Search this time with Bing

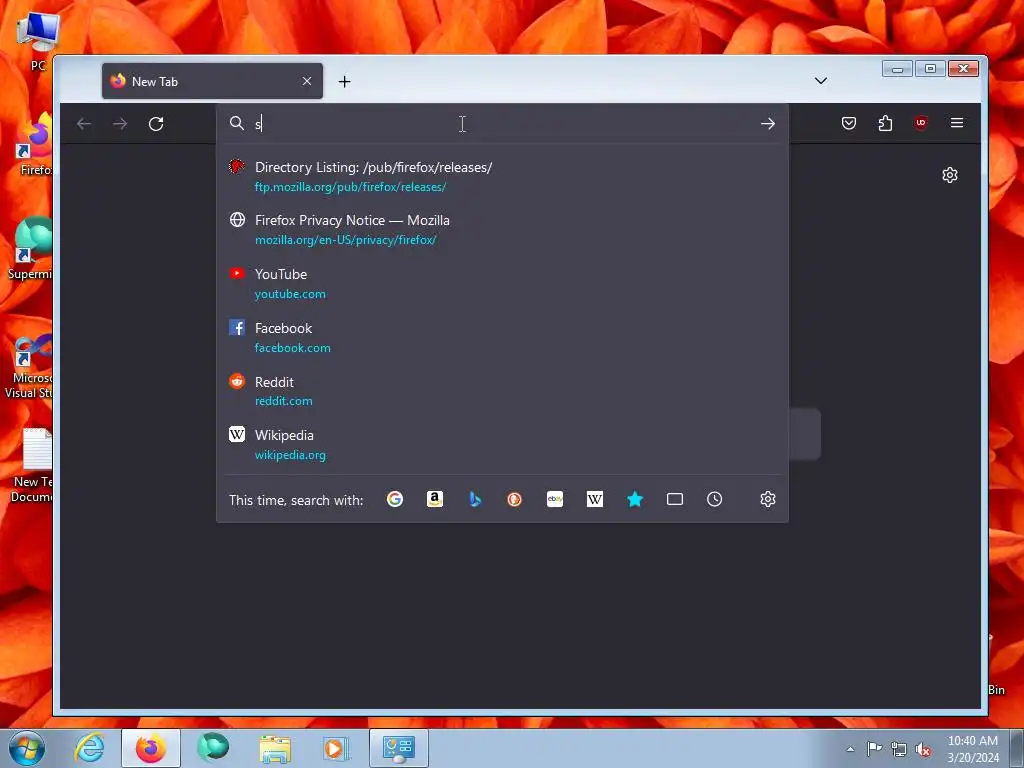point(475,500)
